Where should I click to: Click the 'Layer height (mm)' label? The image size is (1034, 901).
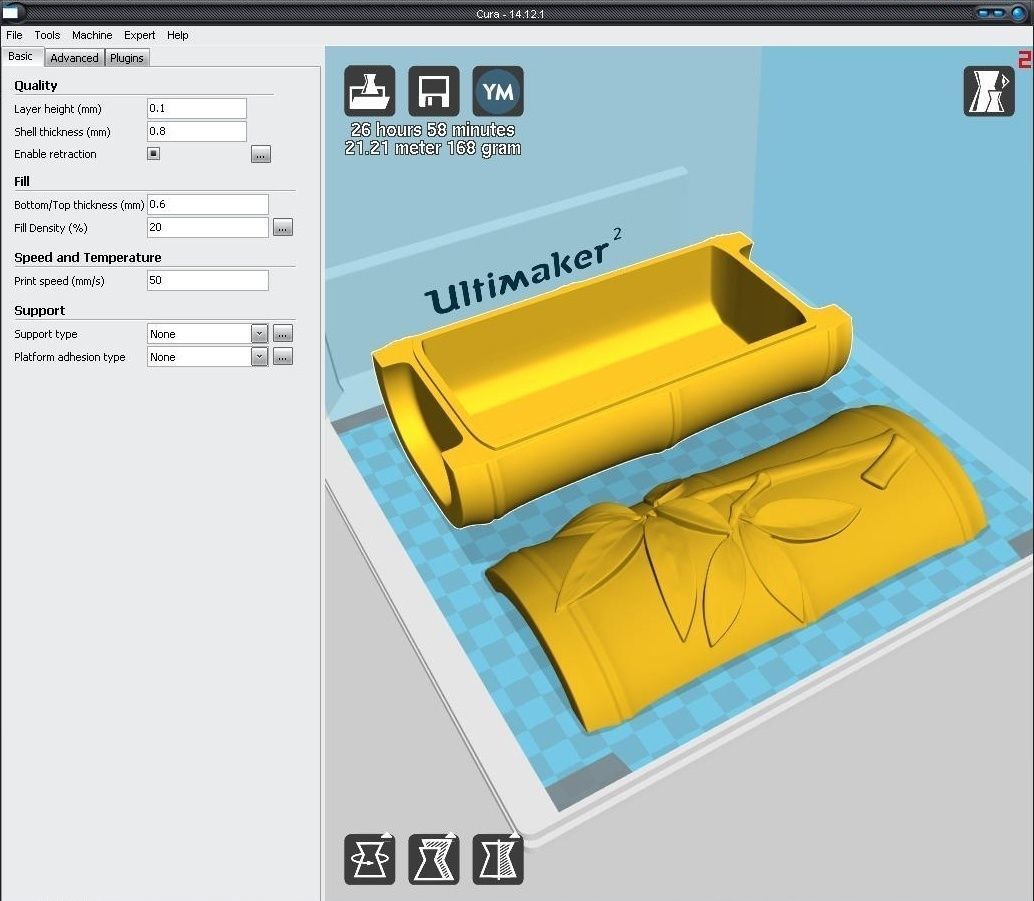[x=57, y=109]
